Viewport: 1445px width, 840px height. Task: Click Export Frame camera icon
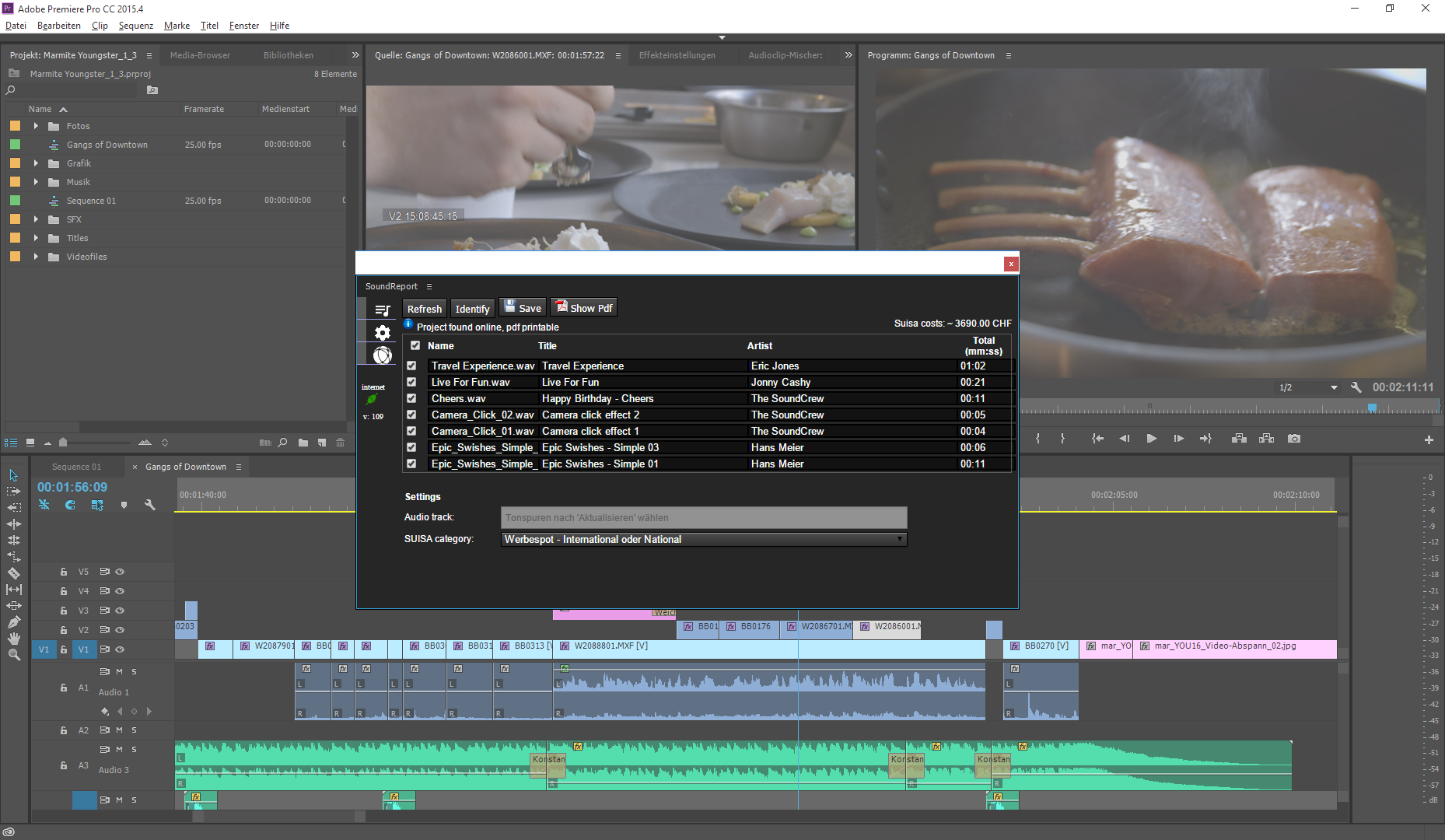tap(1294, 439)
